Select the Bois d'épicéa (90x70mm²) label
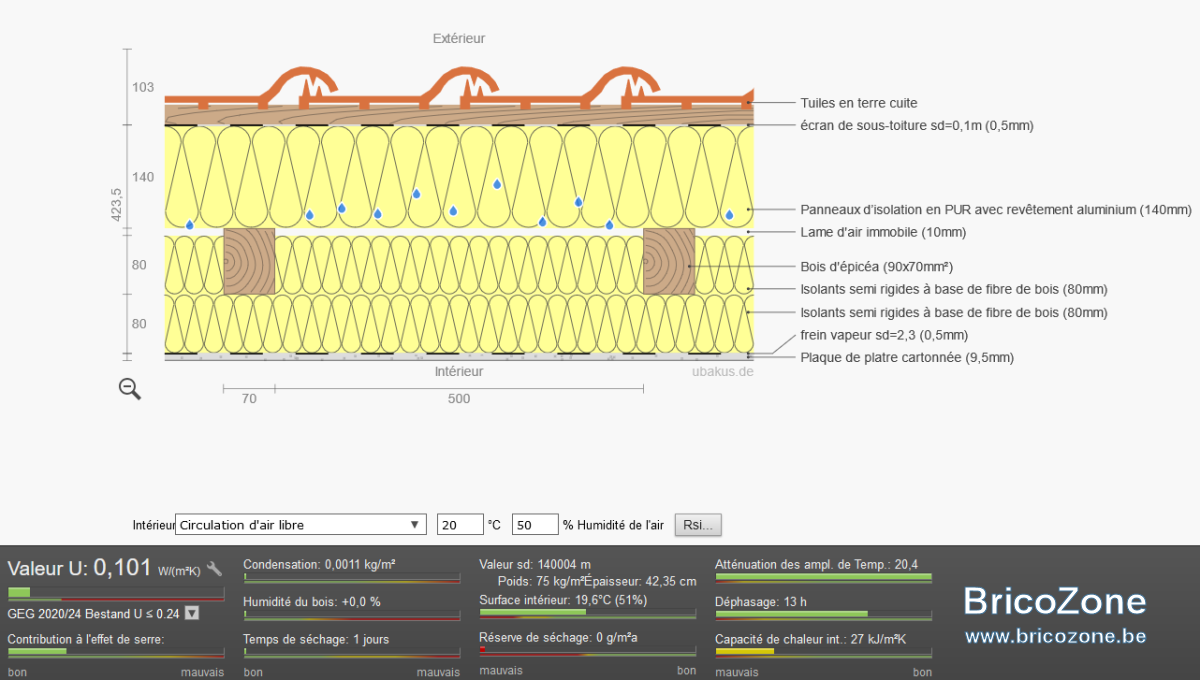Screen dimensions: 1200x680 (876, 267)
